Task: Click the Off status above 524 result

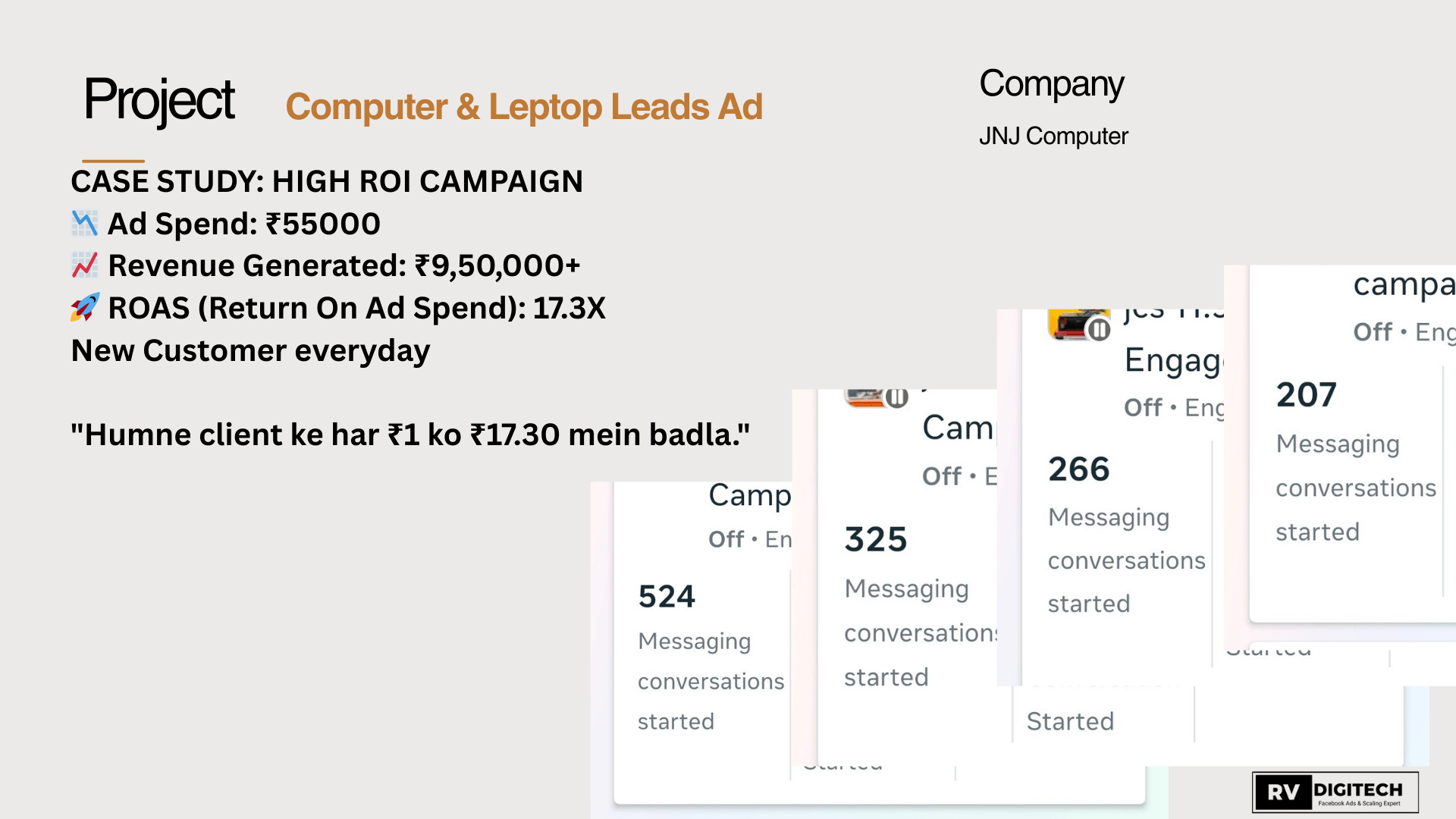Action: pos(726,539)
